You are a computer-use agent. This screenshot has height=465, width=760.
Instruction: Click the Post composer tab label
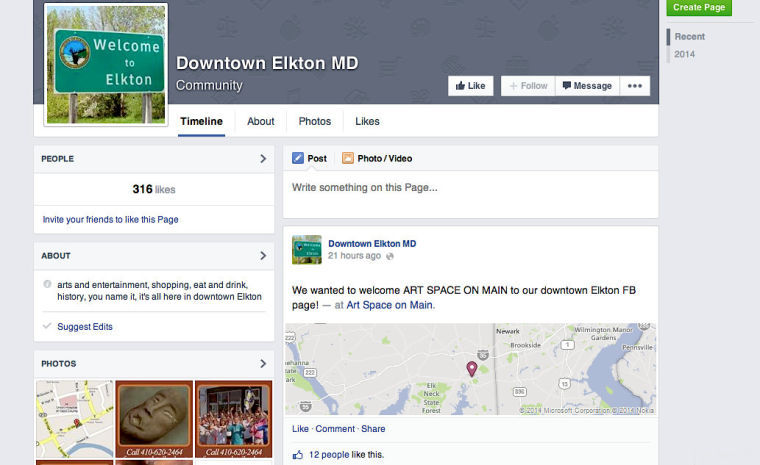[317, 159]
